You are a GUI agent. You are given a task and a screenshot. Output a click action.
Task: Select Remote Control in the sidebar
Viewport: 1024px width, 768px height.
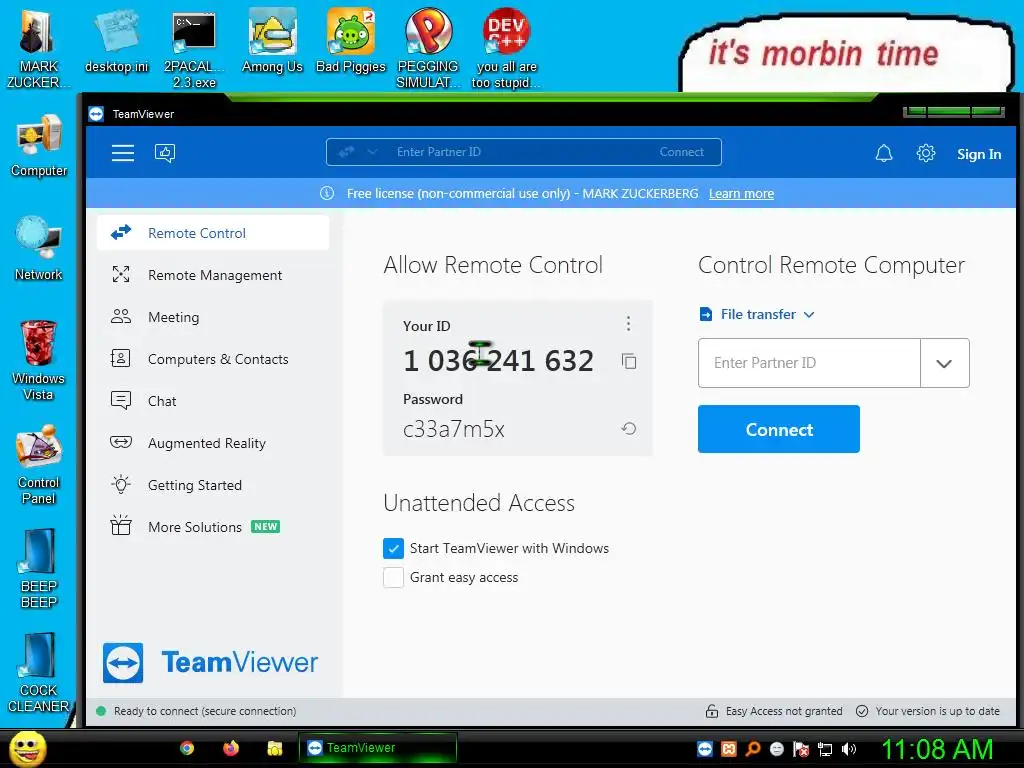[213, 233]
